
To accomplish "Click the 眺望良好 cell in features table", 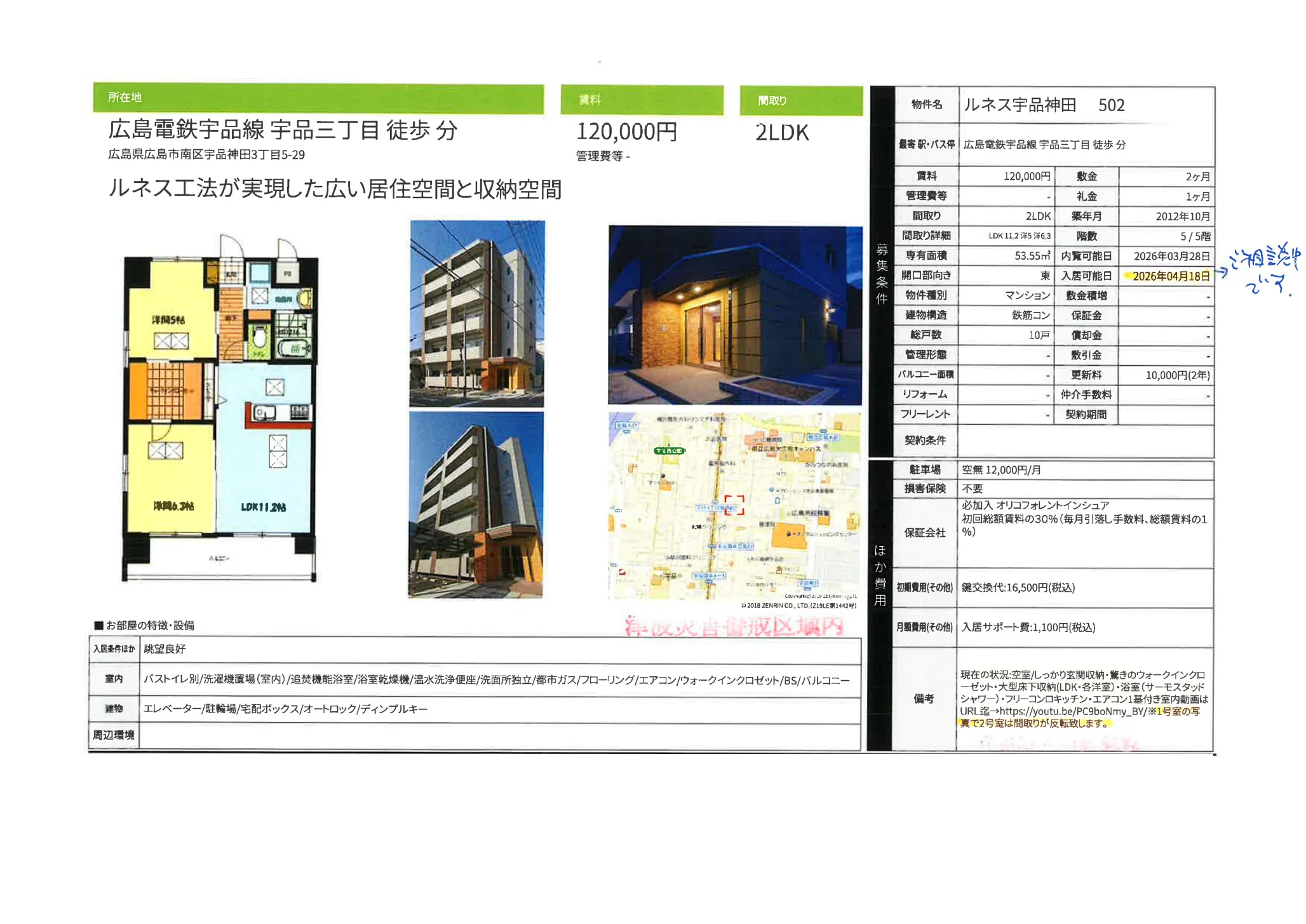I will tap(165, 649).
